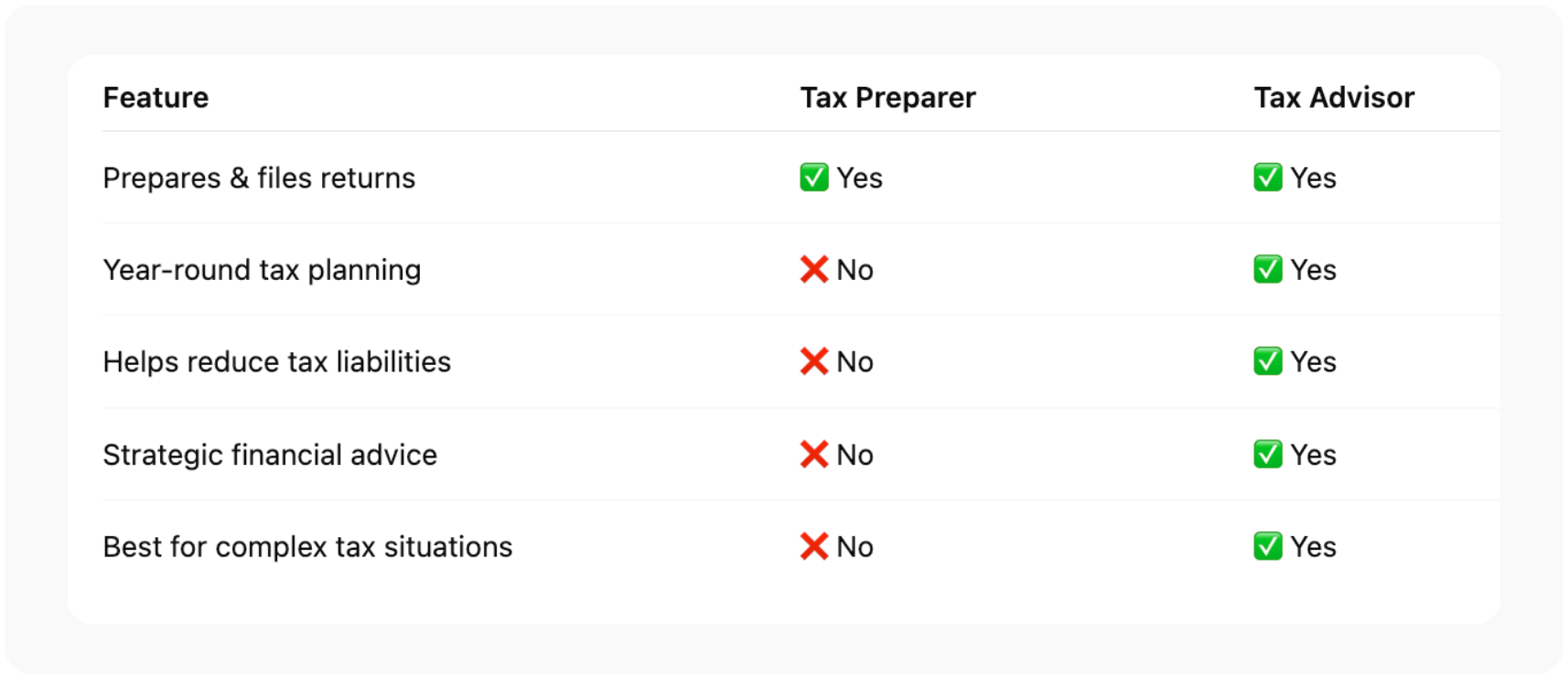
Task: Click red X icon in Helps reduce tax liabilities row
Action: click(x=813, y=361)
